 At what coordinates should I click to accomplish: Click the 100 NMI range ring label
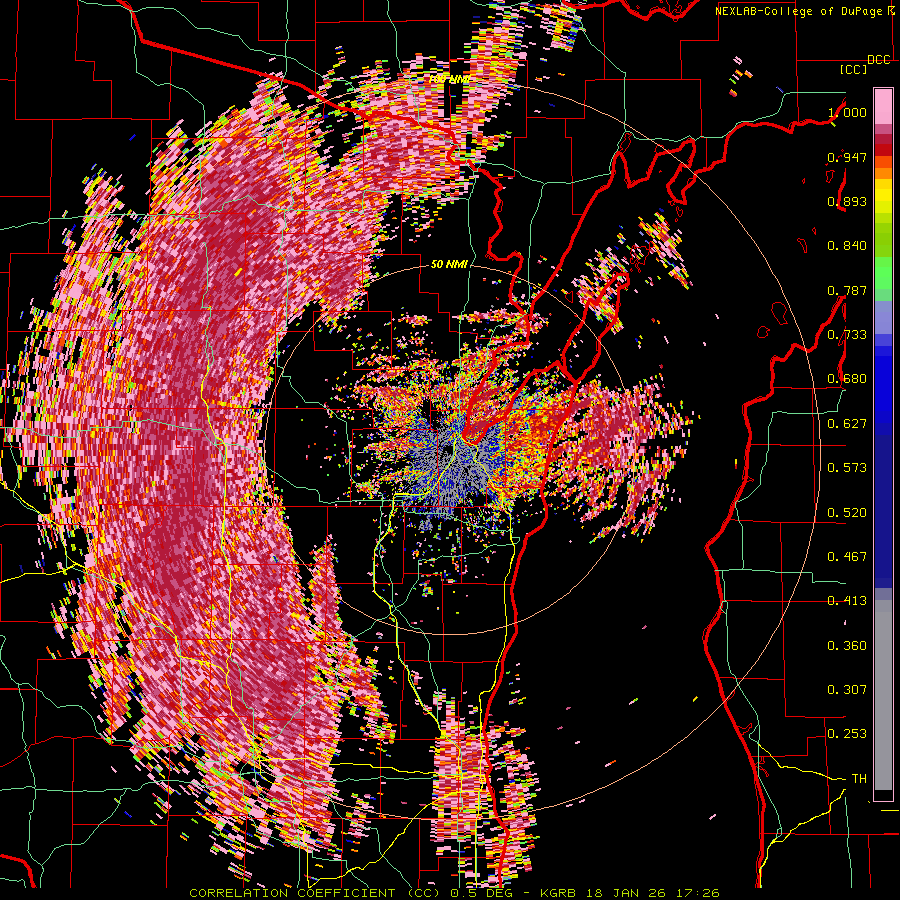(449, 79)
